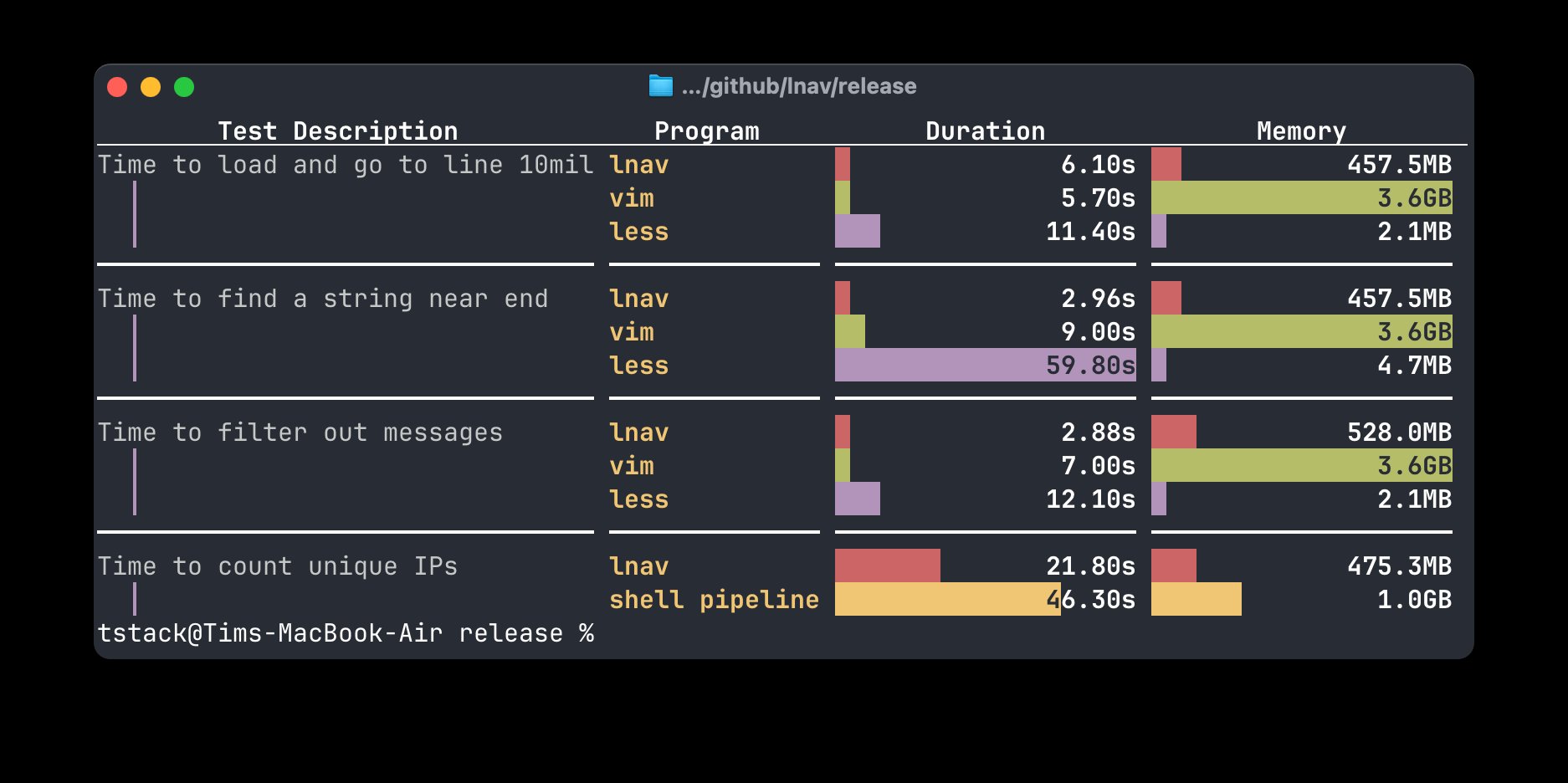This screenshot has height=783, width=1568.
Task: Click the Test Description column header
Action: pyautogui.click(x=337, y=131)
